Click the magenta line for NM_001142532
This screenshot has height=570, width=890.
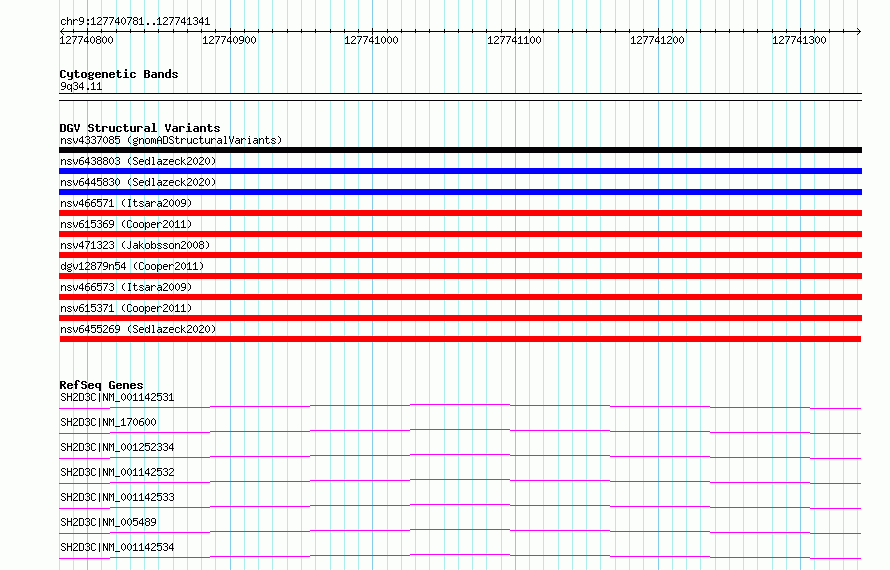pos(460,481)
